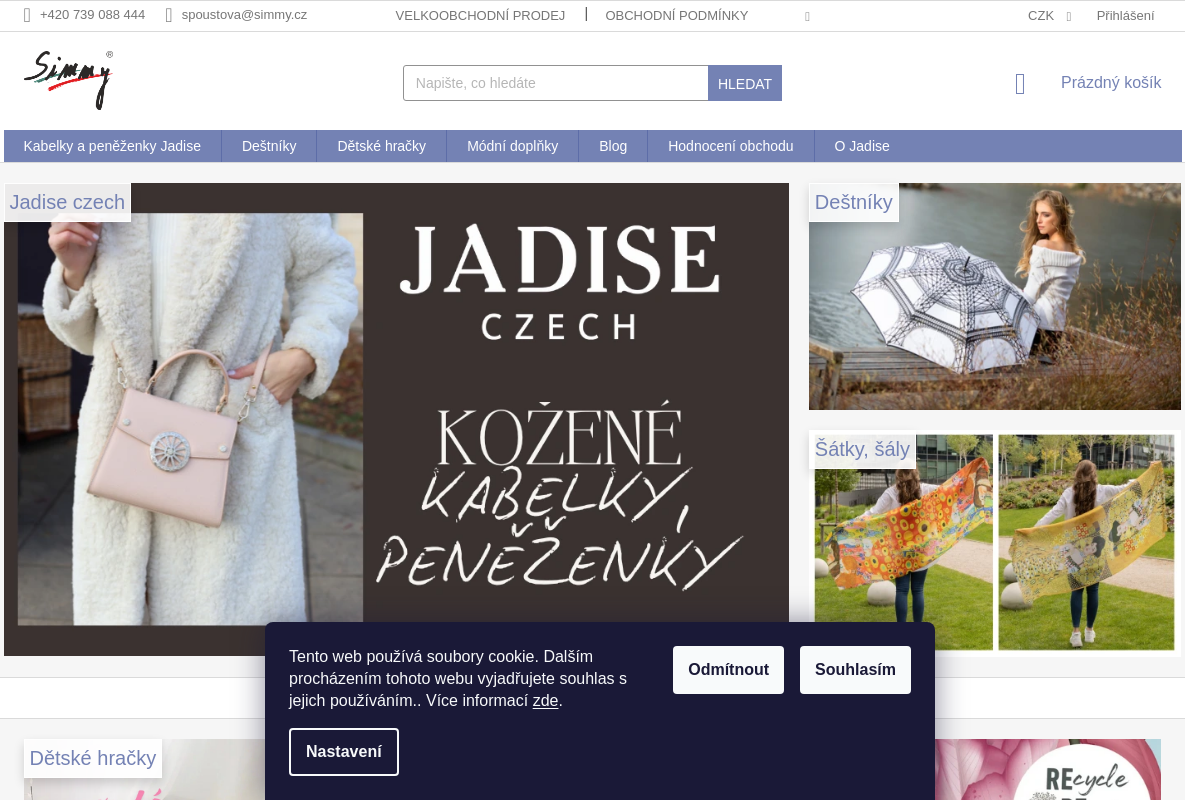Image resolution: width=1200 pixels, height=800 pixels.
Task: Reject cookies with Odmítnout button
Action: (728, 670)
